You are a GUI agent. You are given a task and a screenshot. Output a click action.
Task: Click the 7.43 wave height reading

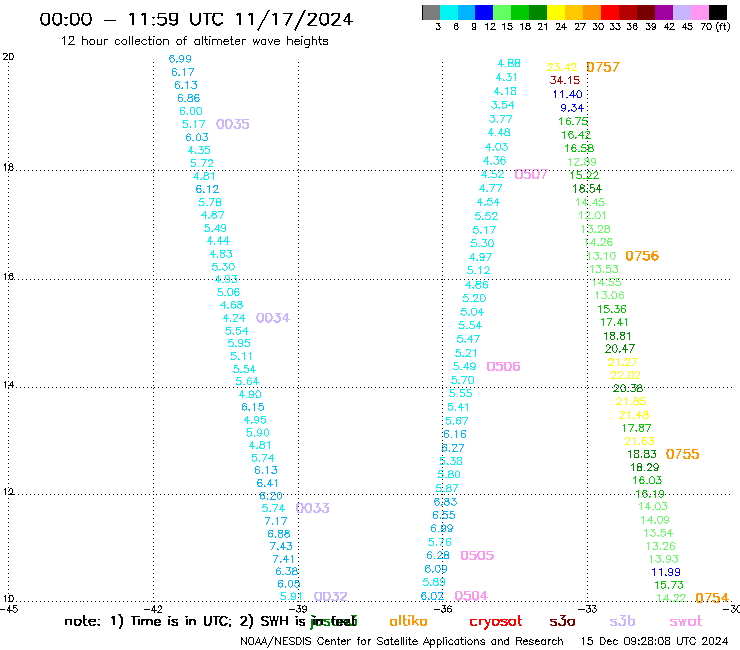point(281,546)
